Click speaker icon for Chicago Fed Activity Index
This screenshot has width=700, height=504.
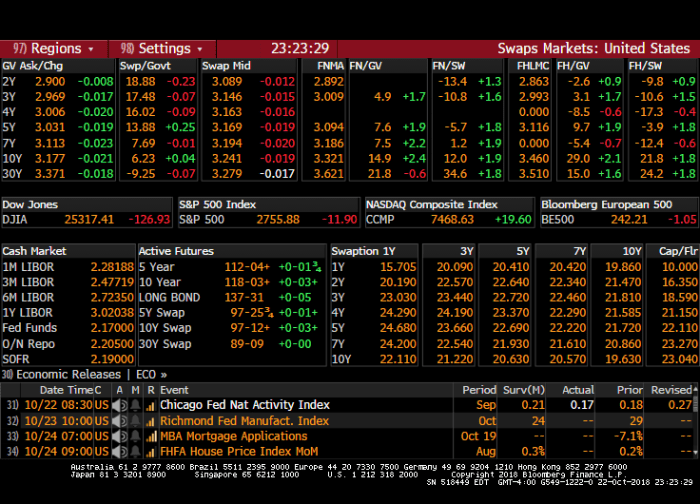point(120,405)
